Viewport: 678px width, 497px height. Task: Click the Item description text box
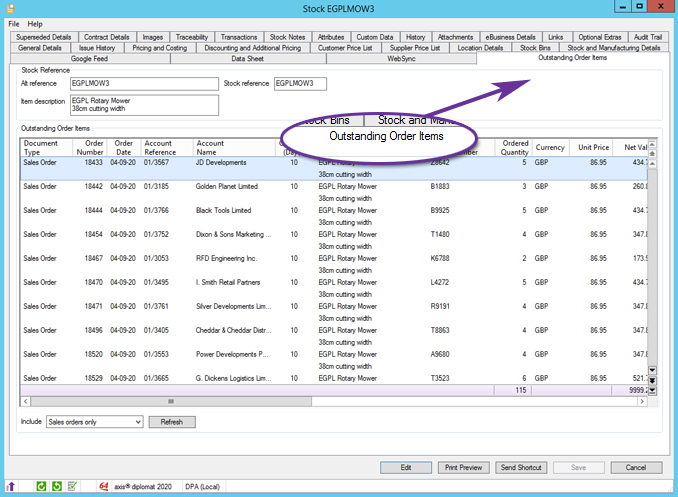point(144,105)
